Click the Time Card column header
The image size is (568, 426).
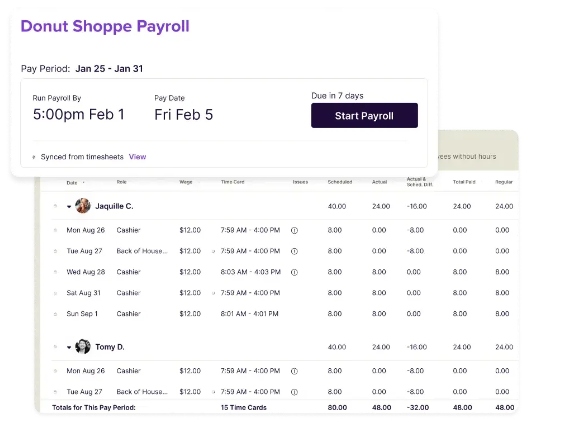click(233, 182)
